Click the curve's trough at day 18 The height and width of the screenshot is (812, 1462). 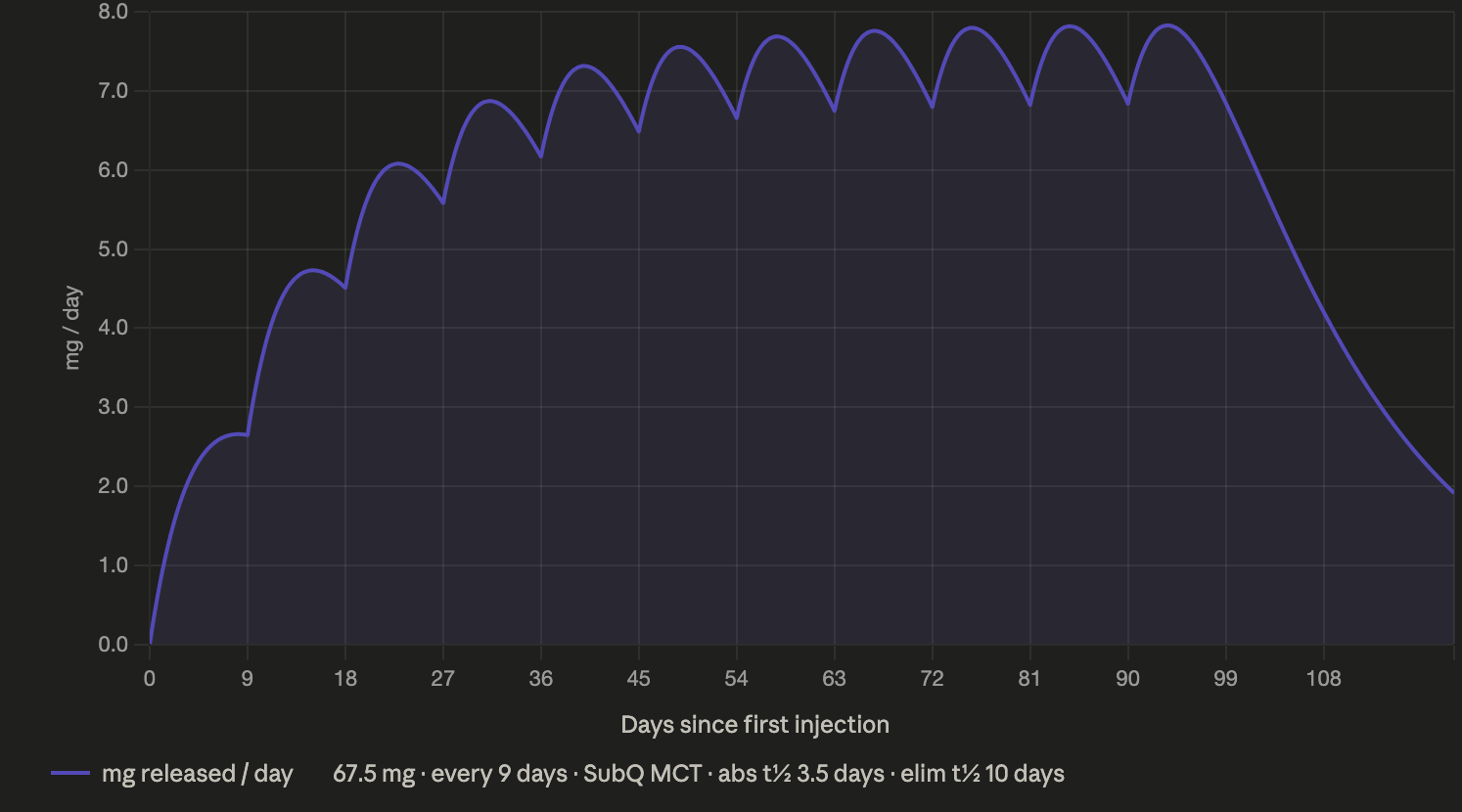tap(345, 288)
